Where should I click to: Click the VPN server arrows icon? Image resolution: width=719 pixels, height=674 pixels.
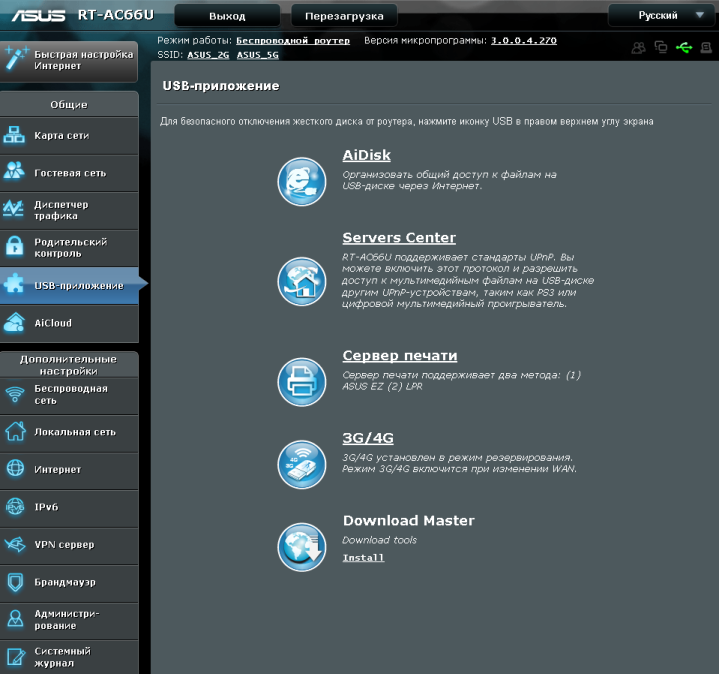pos(15,544)
